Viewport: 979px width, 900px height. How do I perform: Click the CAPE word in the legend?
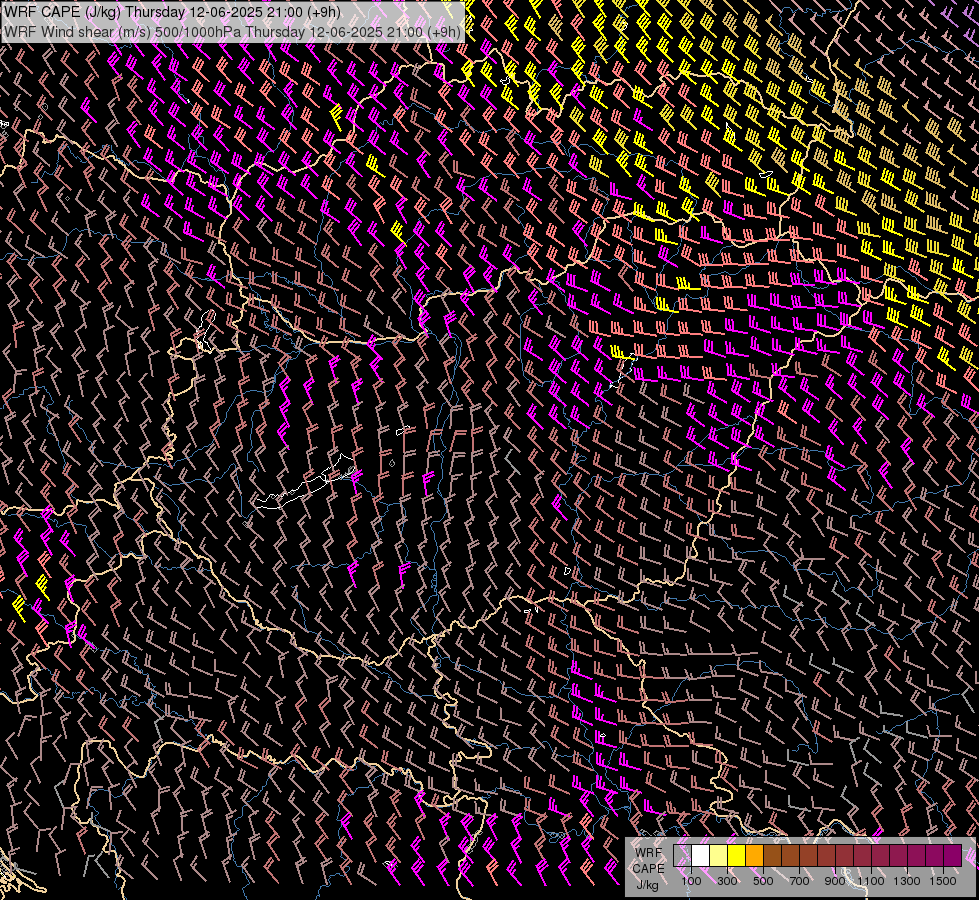tap(648, 869)
